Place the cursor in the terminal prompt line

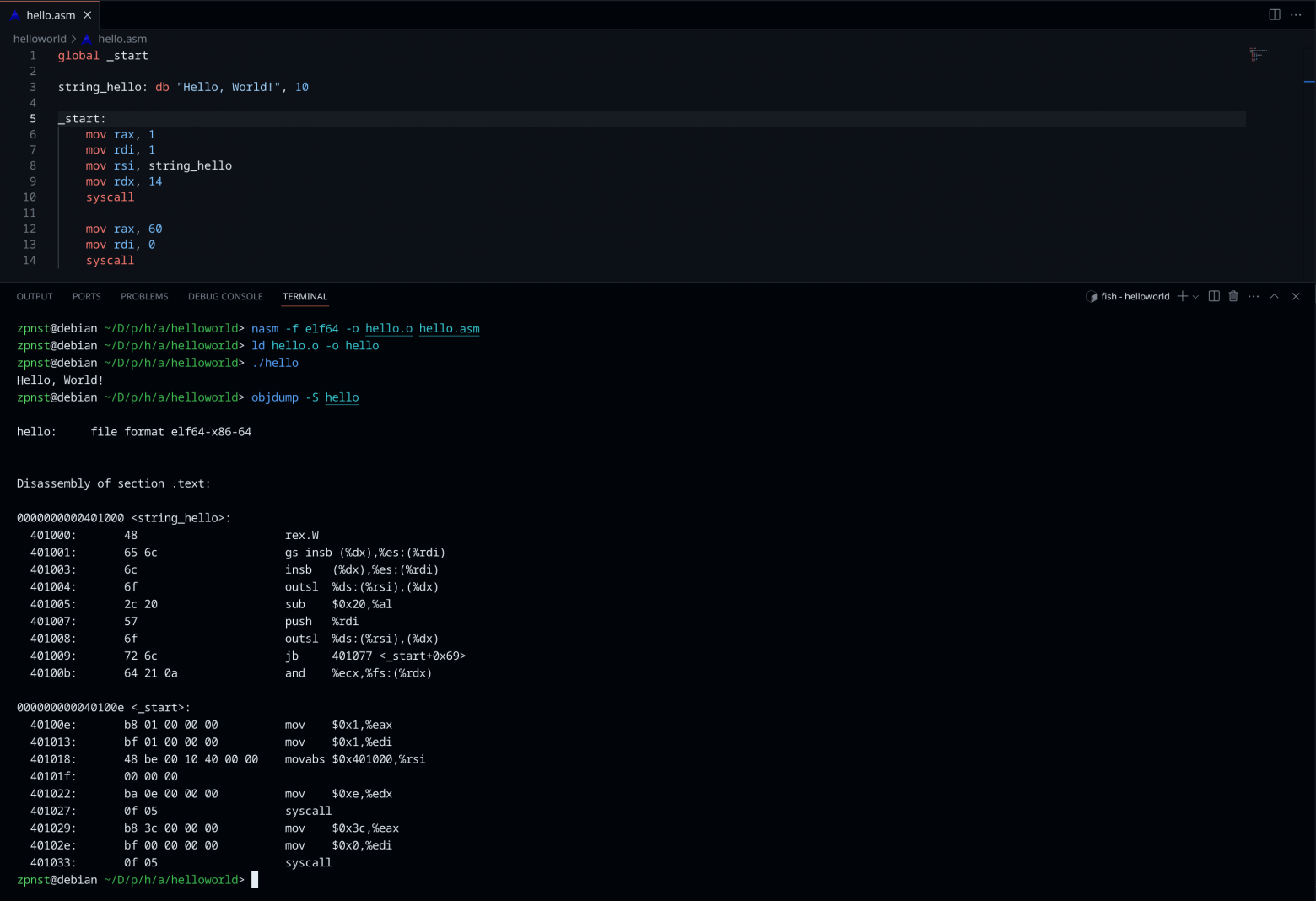253,879
